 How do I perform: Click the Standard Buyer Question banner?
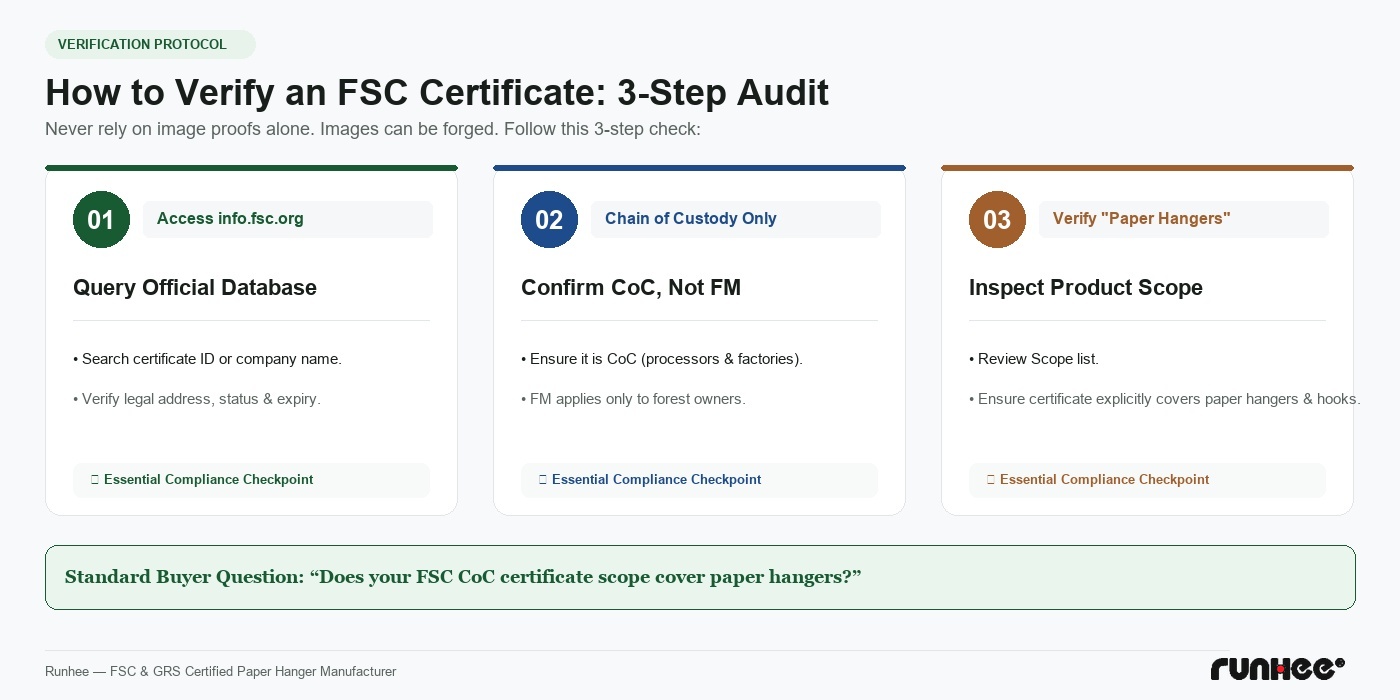pos(700,577)
